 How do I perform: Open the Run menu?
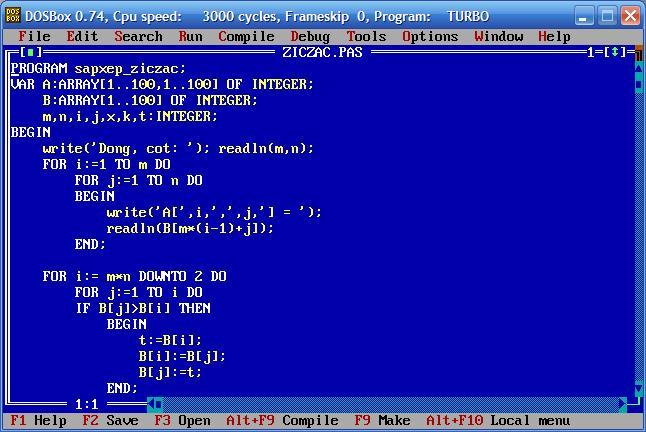pos(190,36)
